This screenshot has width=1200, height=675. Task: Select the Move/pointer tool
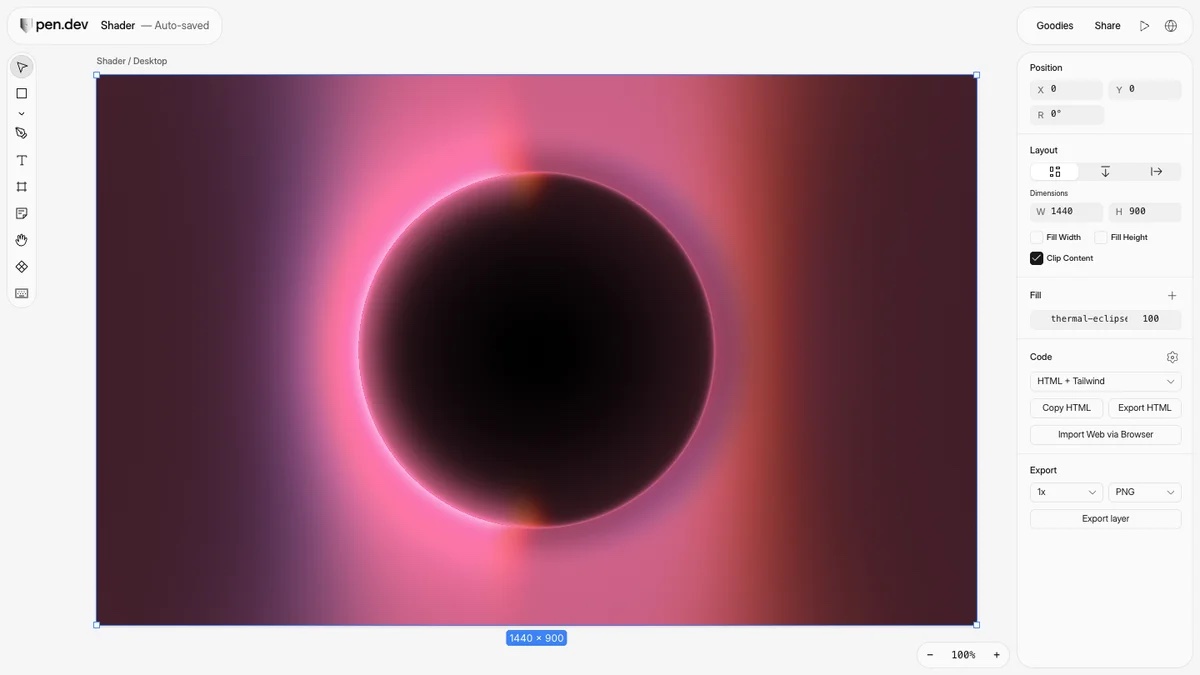pyautogui.click(x=21, y=67)
